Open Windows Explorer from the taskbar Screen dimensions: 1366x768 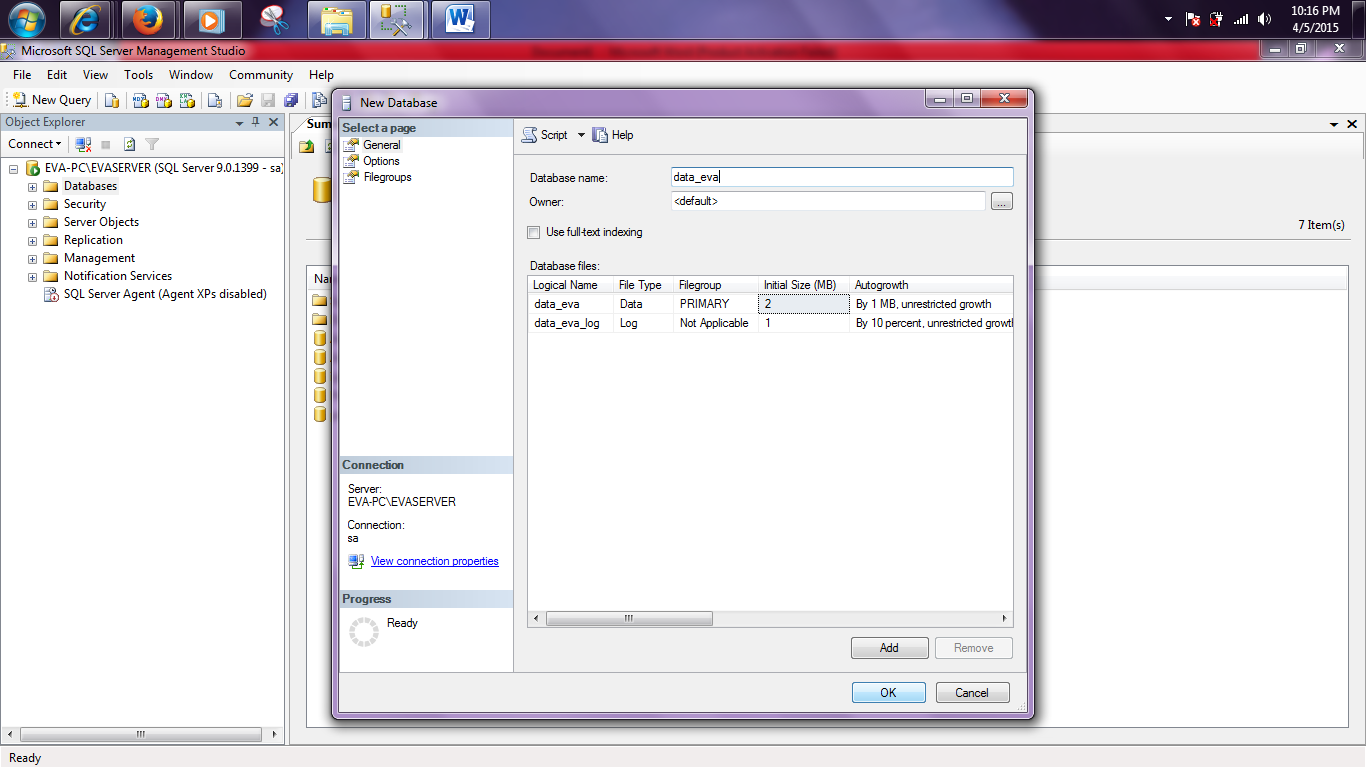[336, 19]
